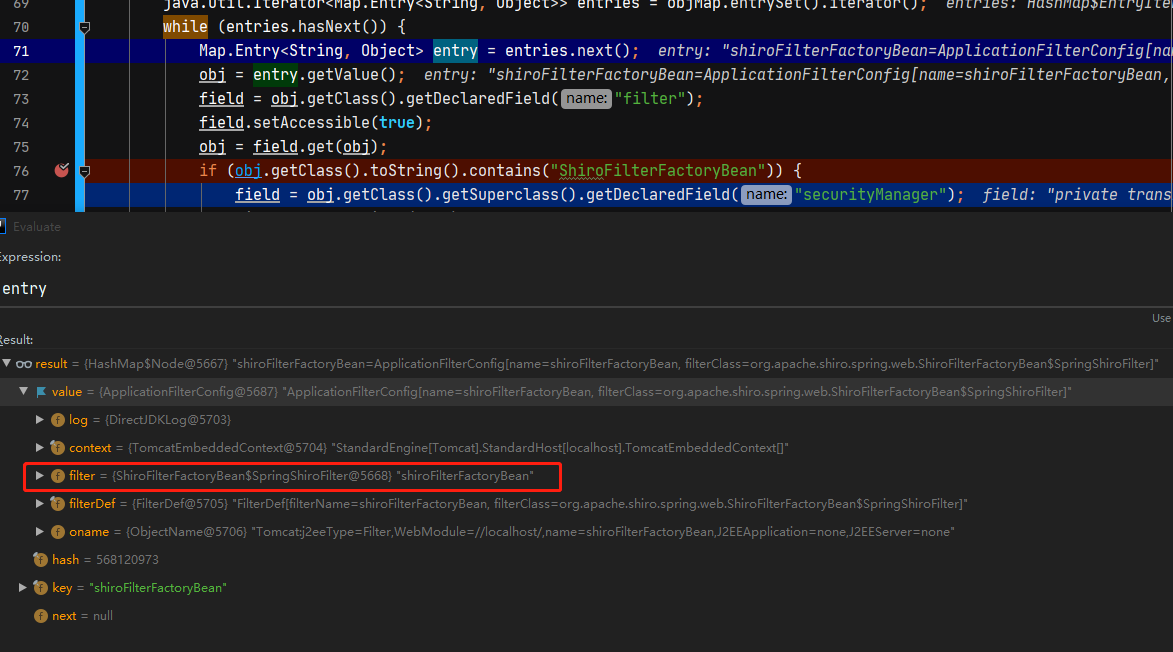Click the "securityManager" string on line 77
Image resolution: width=1173 pixels, height=652 pixels.
[878, 195]
